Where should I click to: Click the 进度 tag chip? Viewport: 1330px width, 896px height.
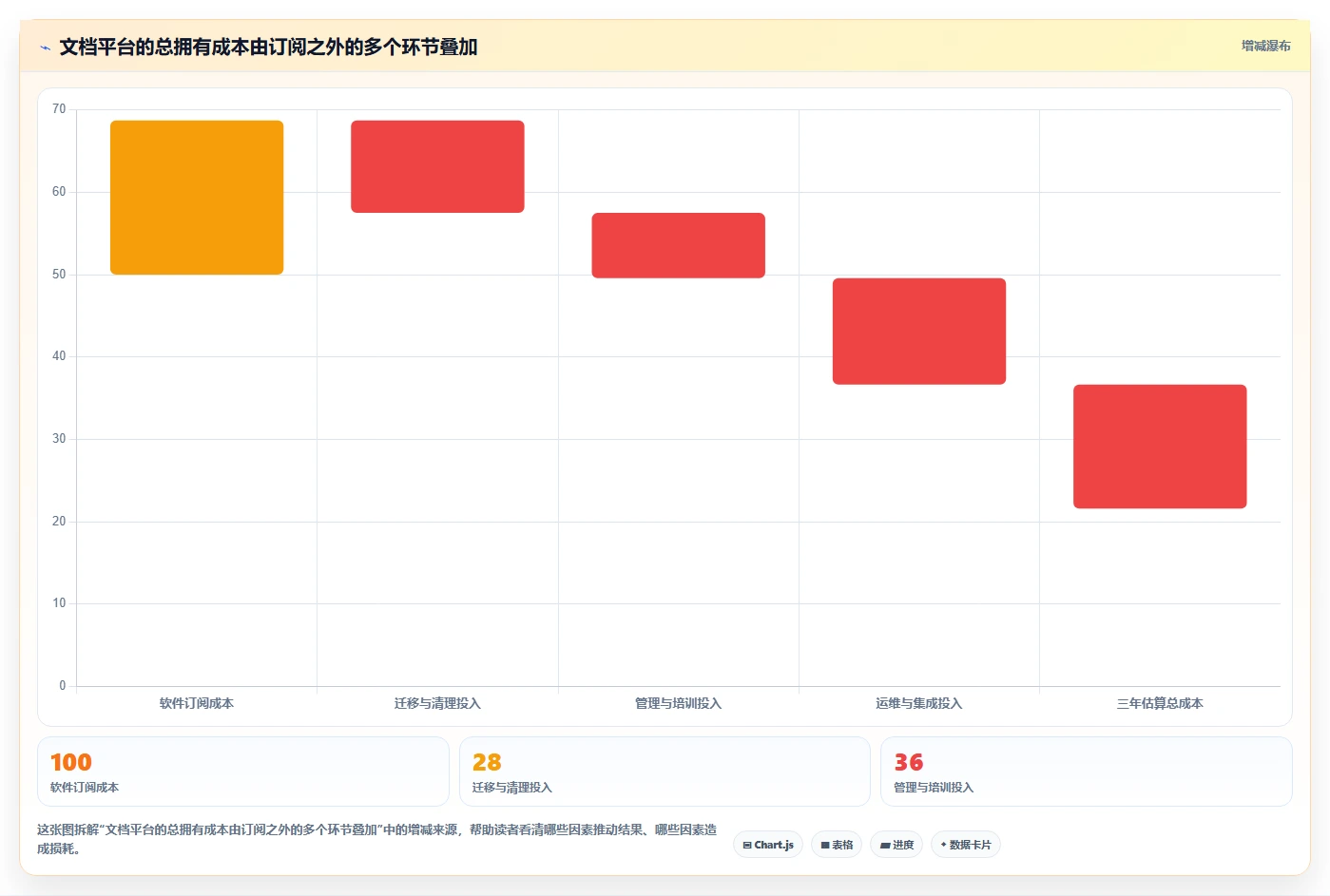coord(896,845)
